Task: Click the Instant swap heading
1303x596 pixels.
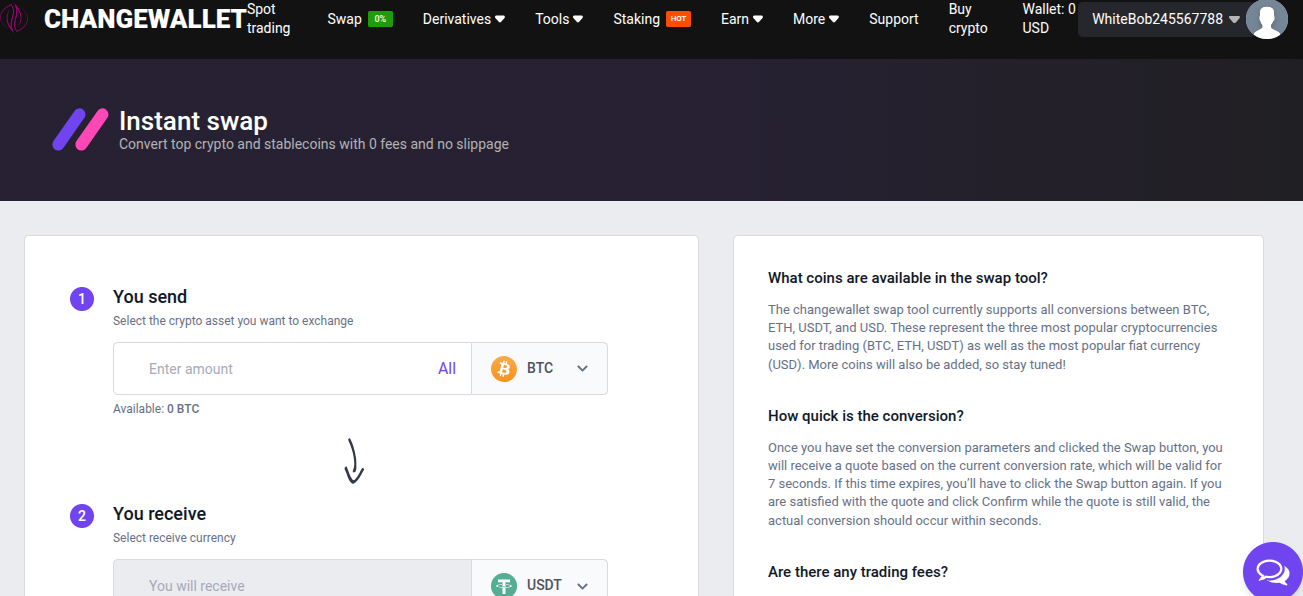Action: [x=193, y=121]
